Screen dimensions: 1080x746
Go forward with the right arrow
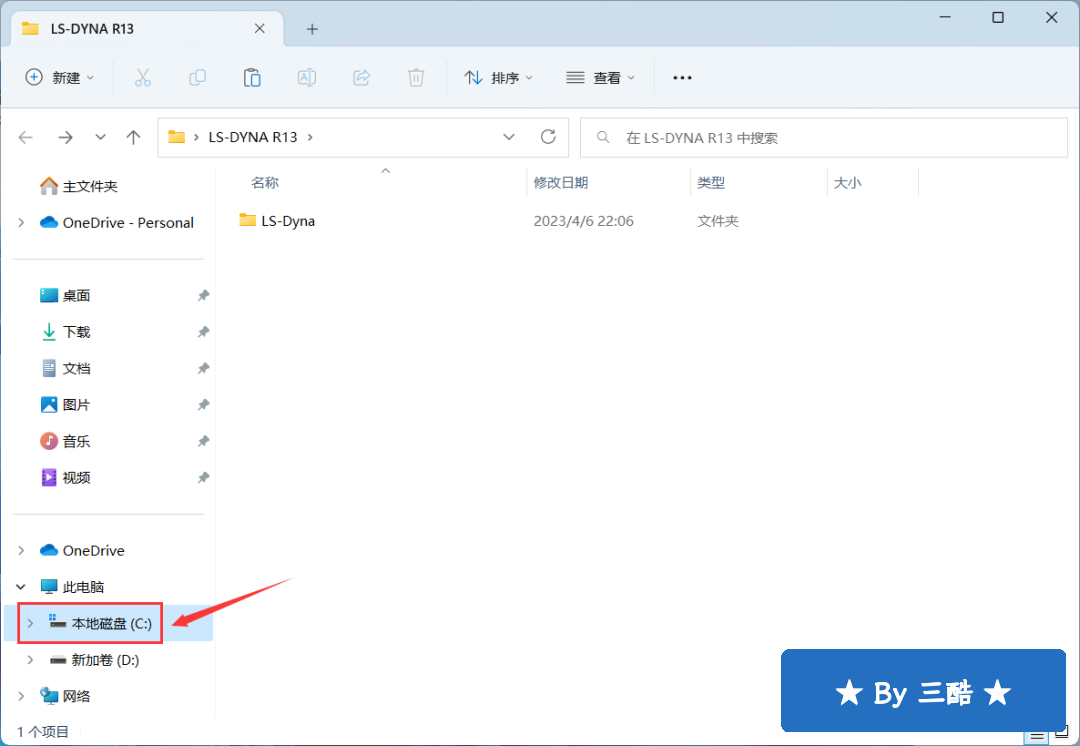(65, 138)
